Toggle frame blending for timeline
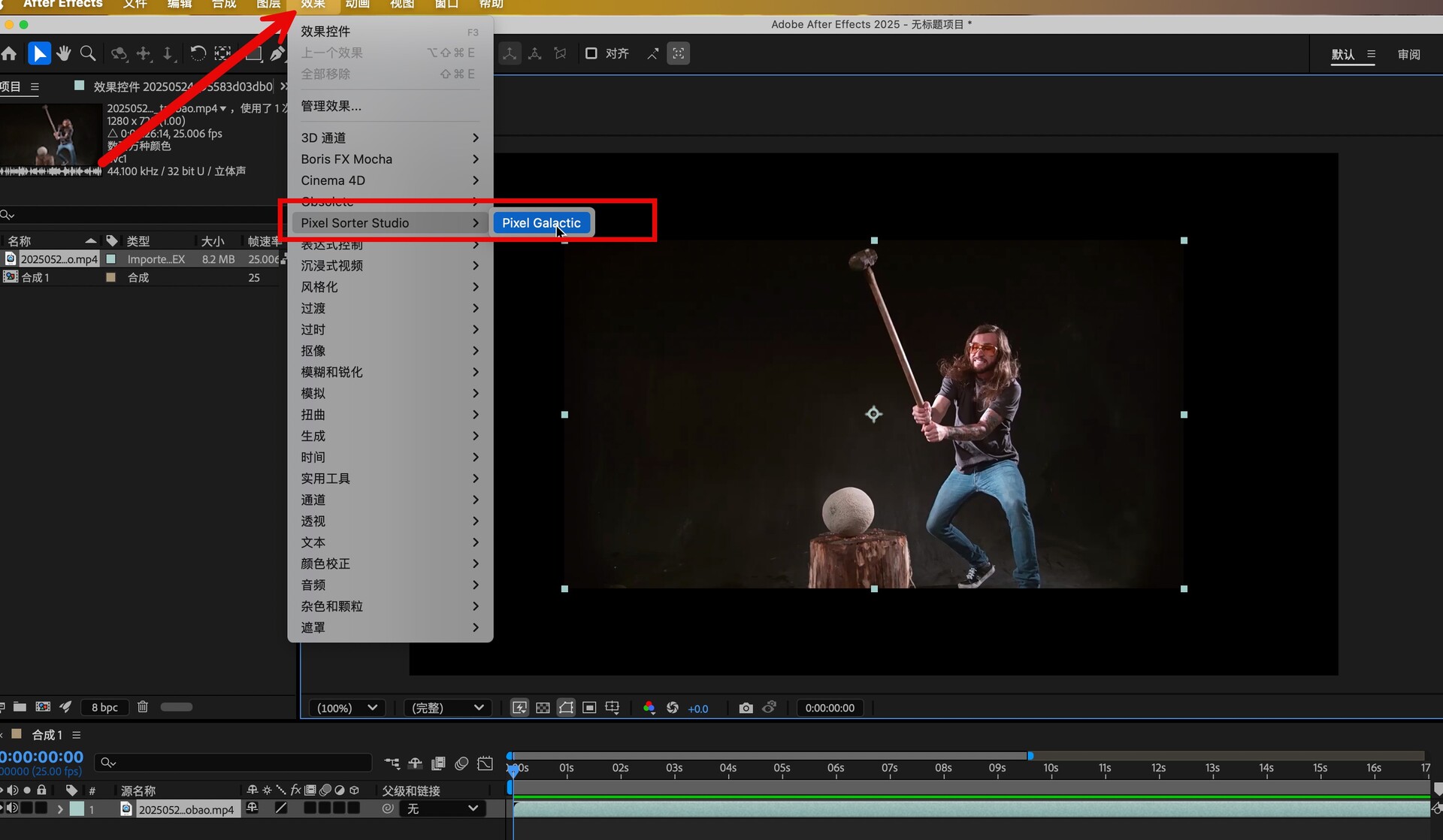Image resolution: width=1443 pixels, height=840 pixels. click(438, 763)
